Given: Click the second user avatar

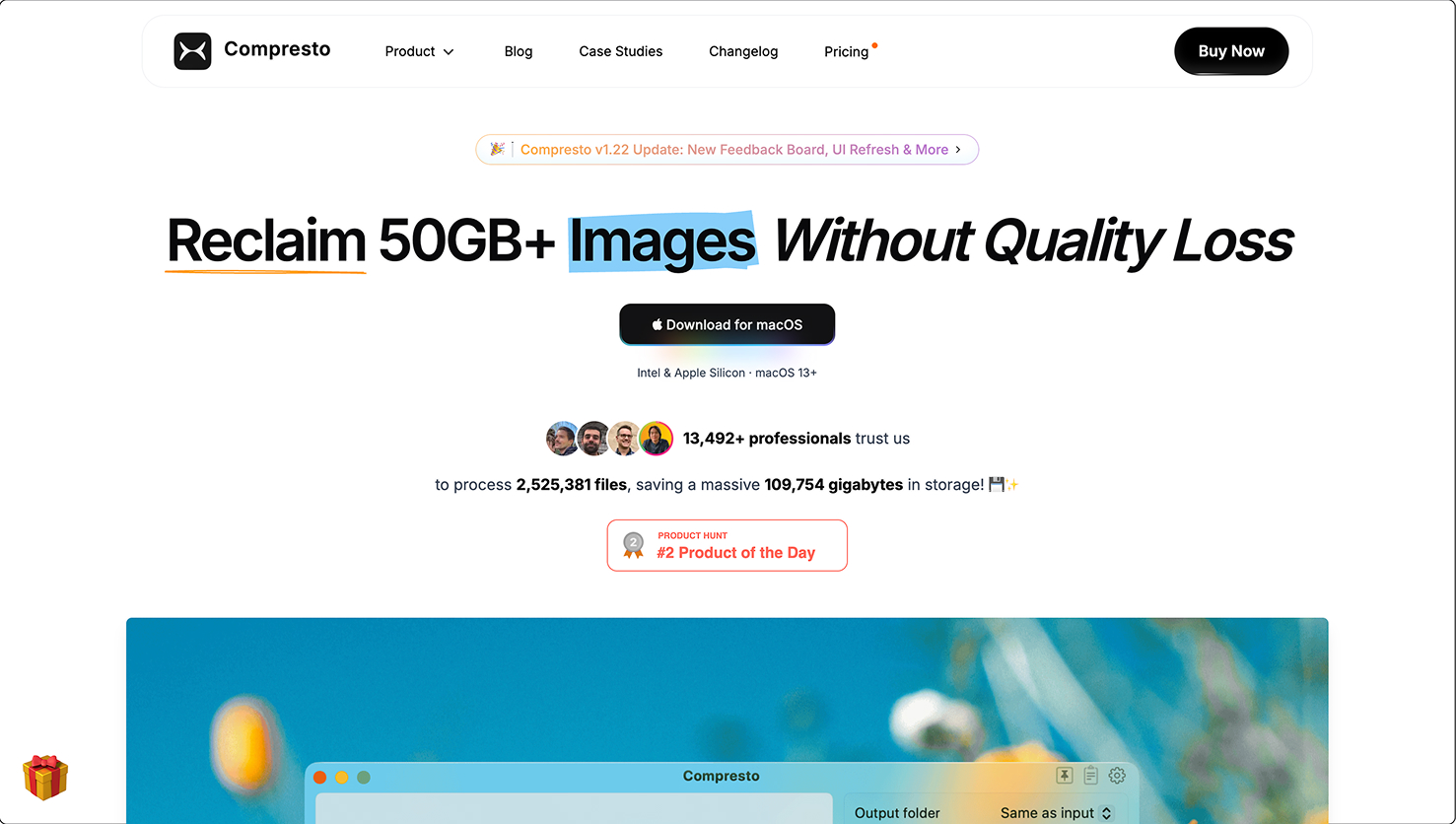Looking at the screenshot, I should coord(593,439).
